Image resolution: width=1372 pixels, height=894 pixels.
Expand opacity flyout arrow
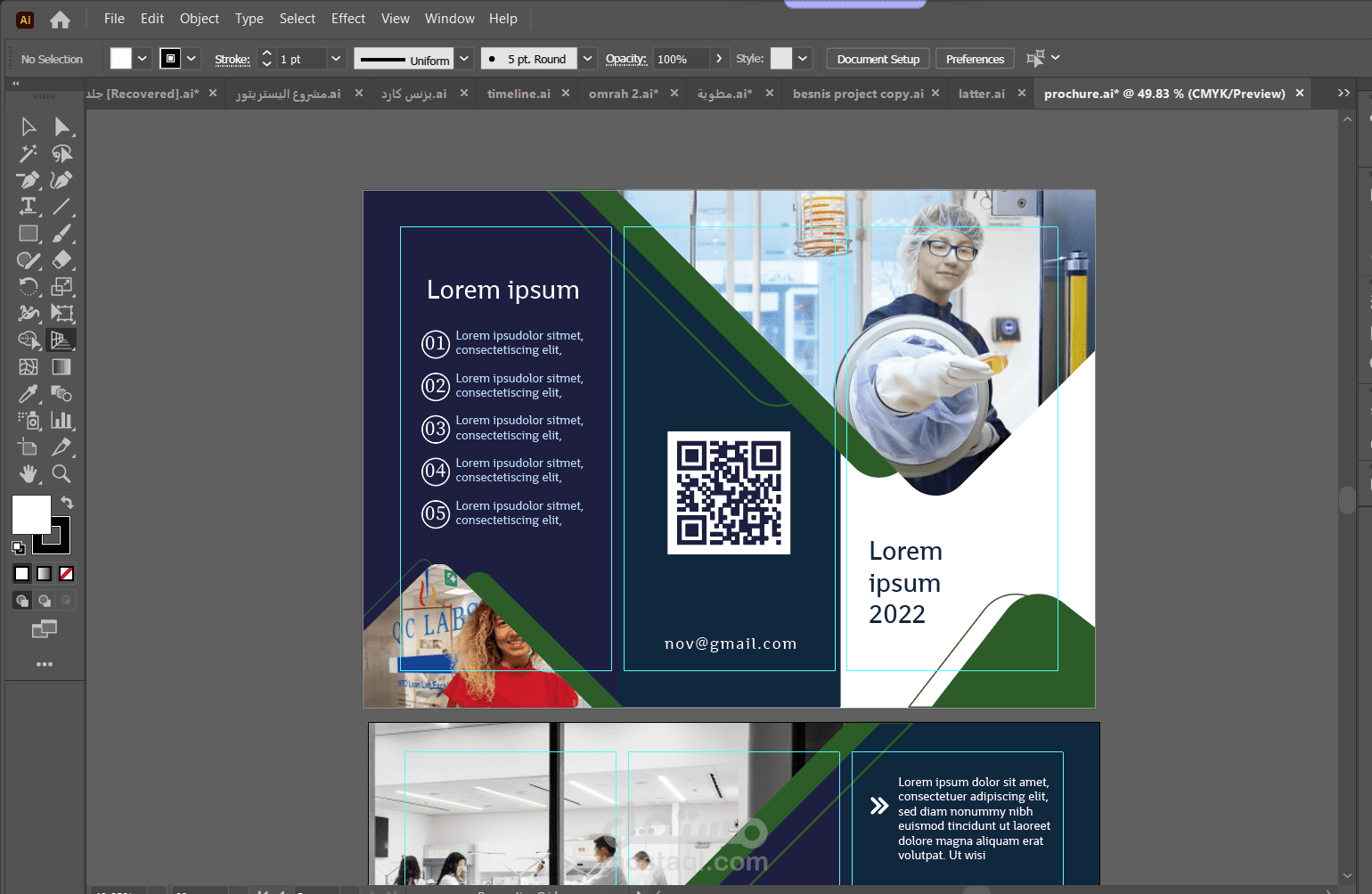[x=719, y=59]
